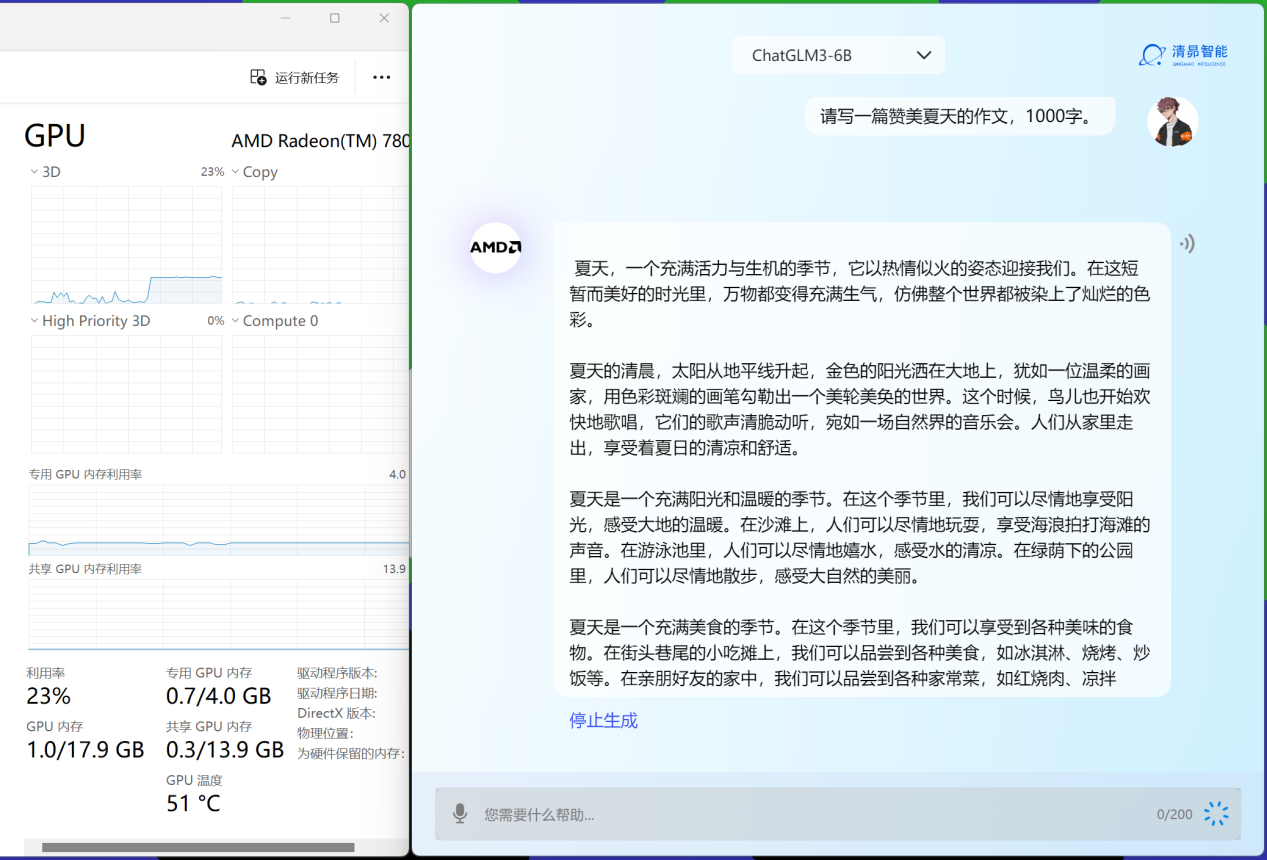Image resolution: width=1267 pixels, height=860 pixels.
Task: Collapse the Compute 0 section
Action: click(233, 320)
